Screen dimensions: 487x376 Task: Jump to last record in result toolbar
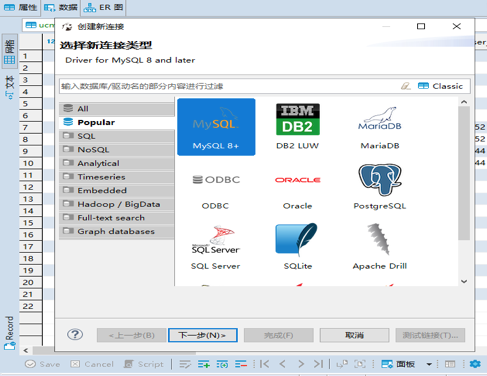(318, 364)
